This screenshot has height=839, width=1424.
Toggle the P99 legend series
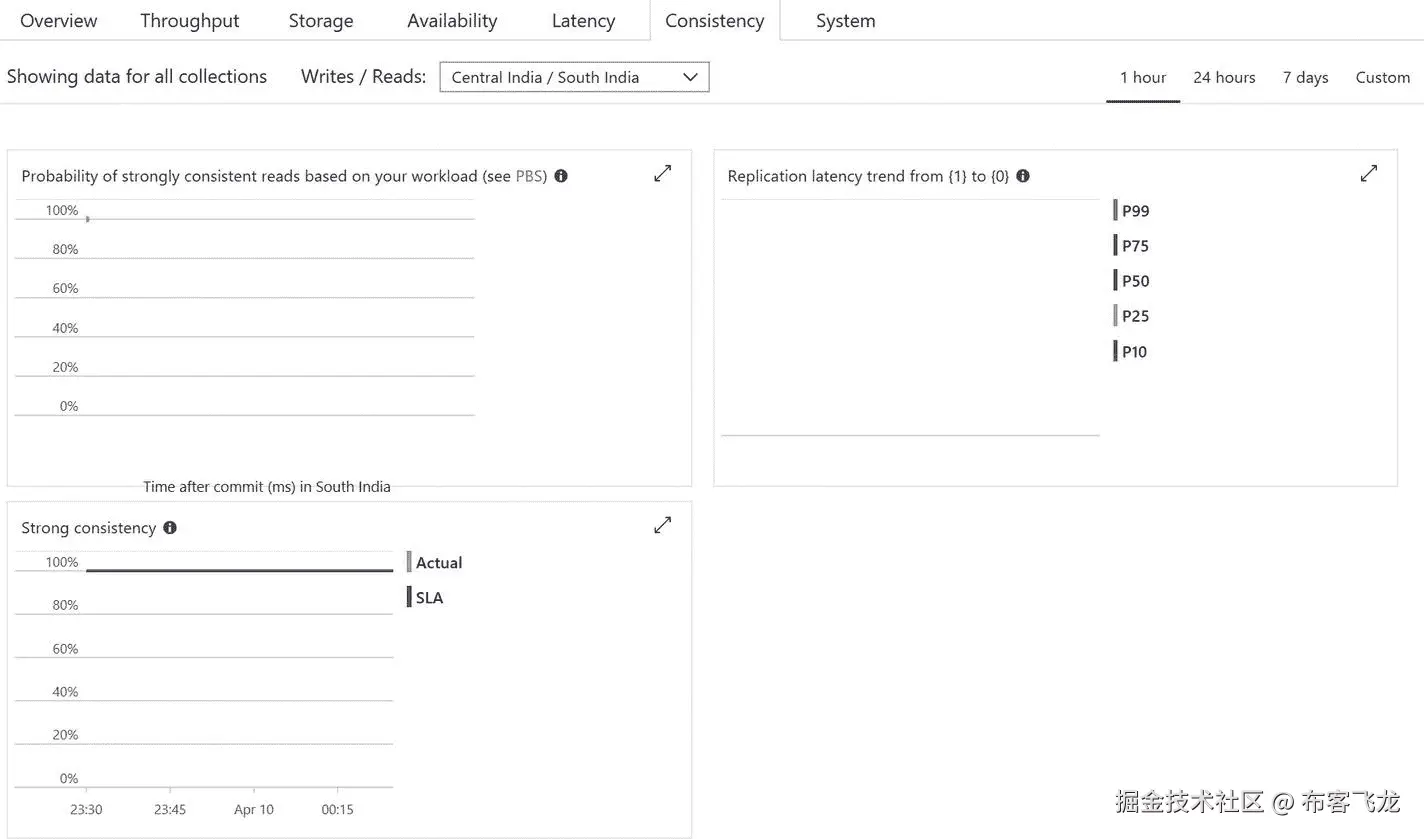tap(1135, 211)
